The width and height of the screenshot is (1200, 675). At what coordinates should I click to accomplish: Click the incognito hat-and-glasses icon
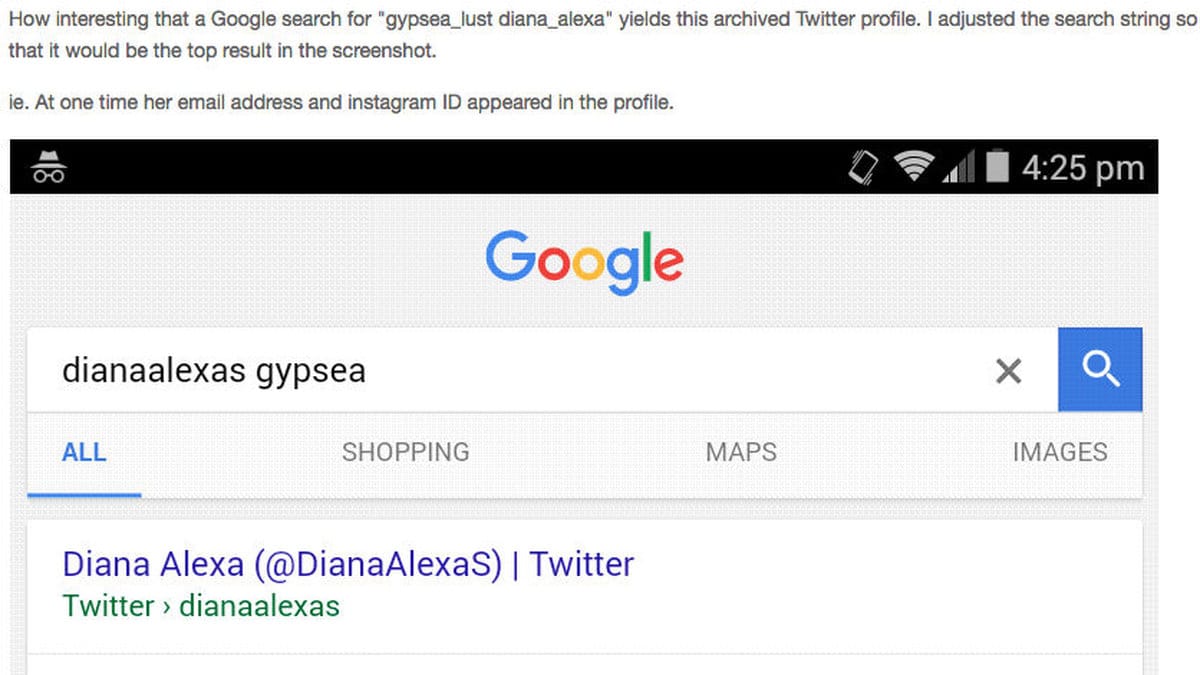coord(49,166)
